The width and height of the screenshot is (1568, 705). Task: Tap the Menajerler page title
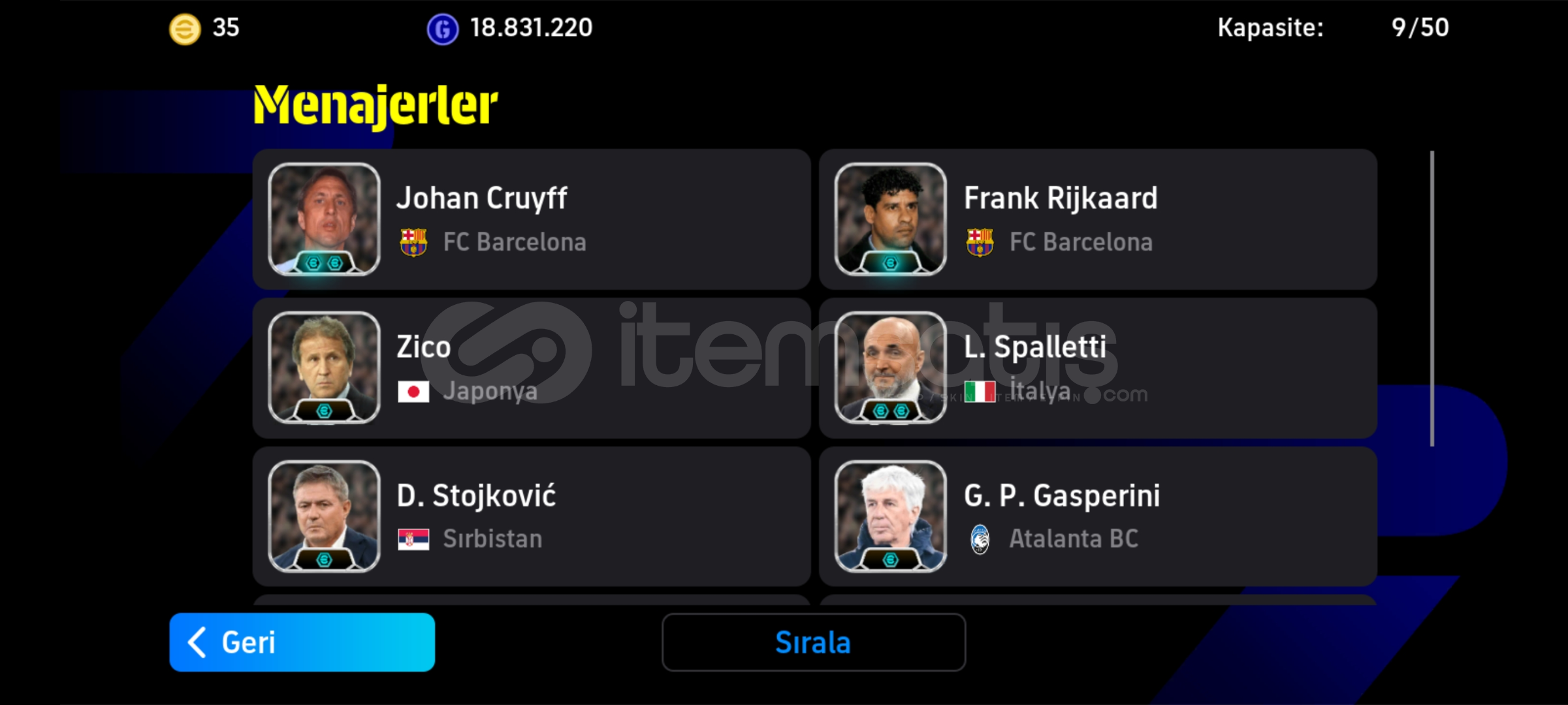click(x=376, y=104)
